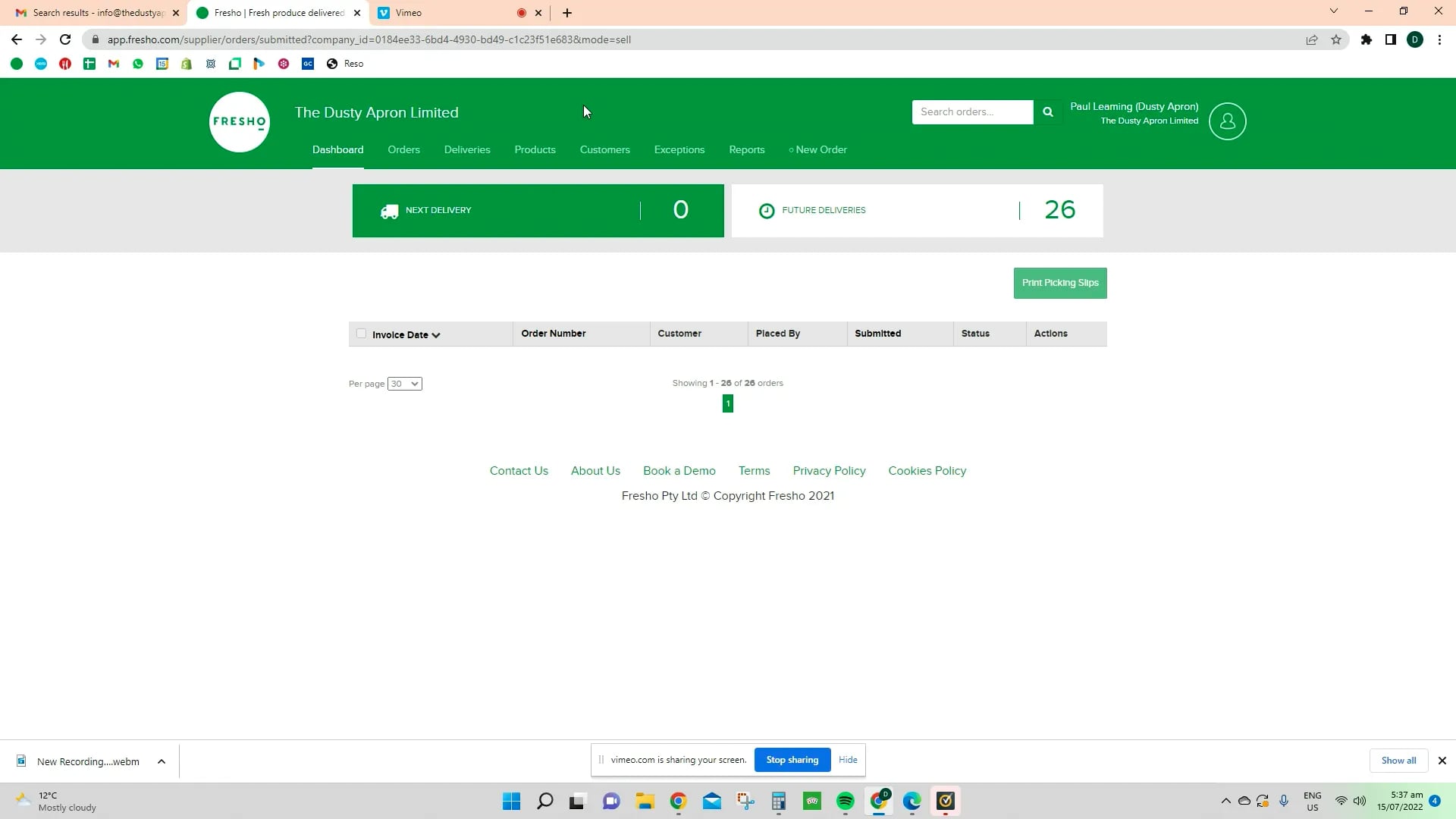Image resolution: width=1456 pixels, height=819 pixels.
Task: Switch to the Reports tab
Action: 747,149
